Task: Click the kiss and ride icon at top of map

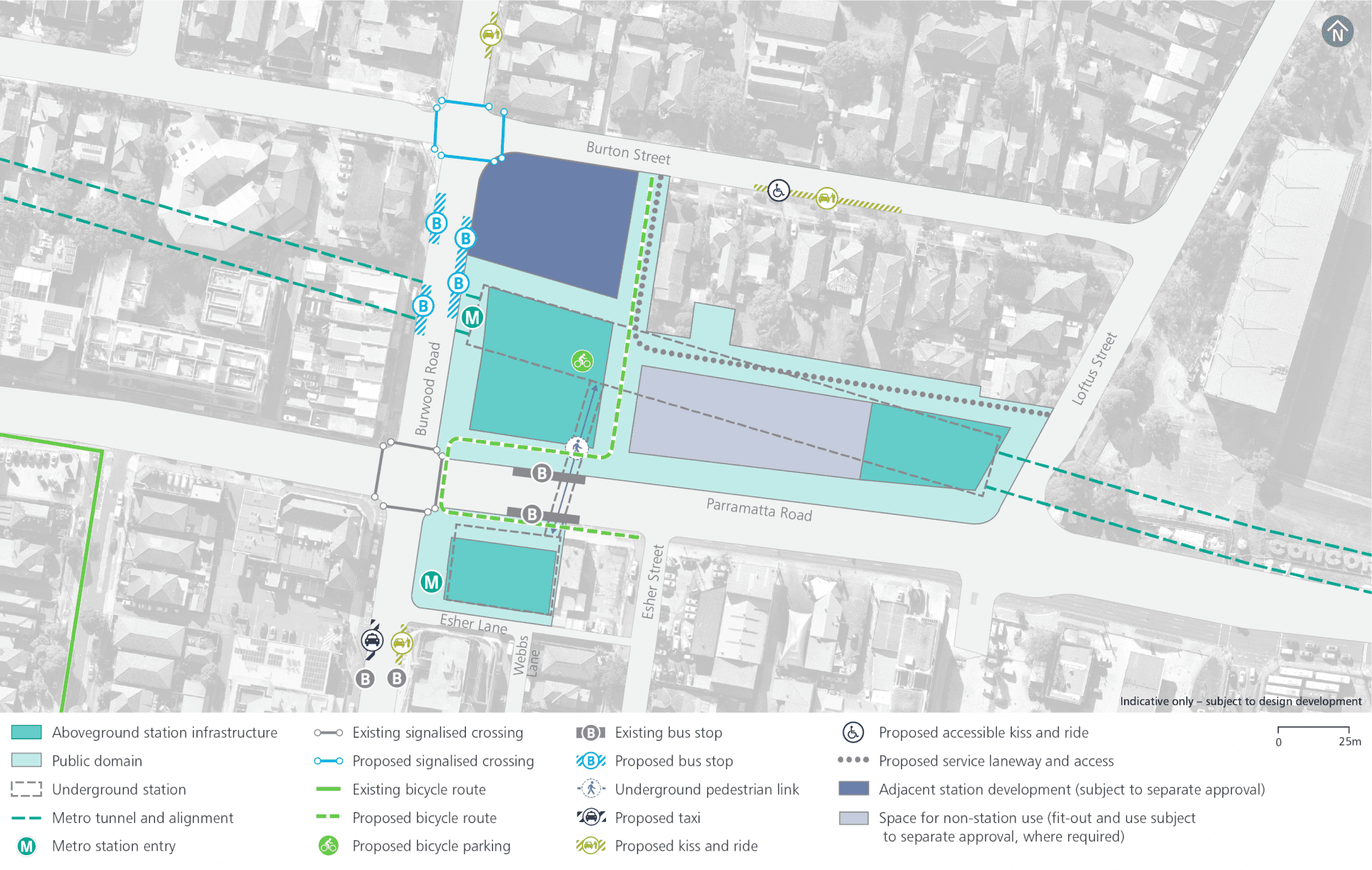Action: [x=490, y=34]
